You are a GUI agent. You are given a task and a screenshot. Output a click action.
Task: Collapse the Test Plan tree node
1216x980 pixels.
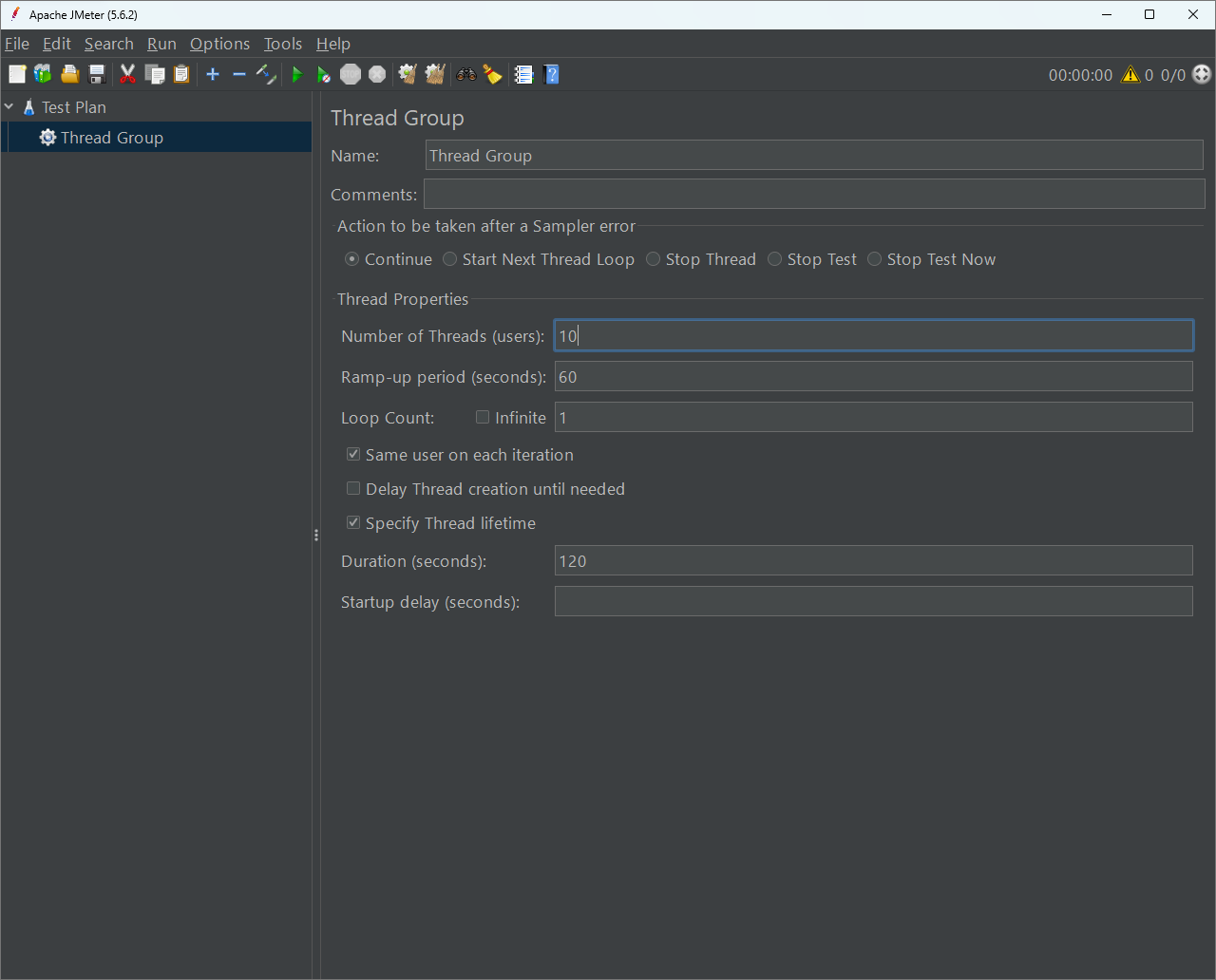(x=9, y=107)
